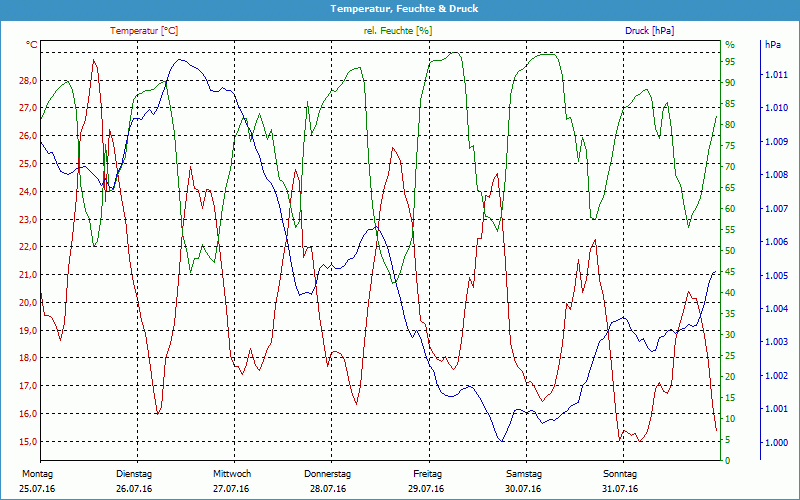Viewport: 800px width, 500px height.
Task: Select the red 'Temperatur [°C]' legend label
Action: pos(144,31)
